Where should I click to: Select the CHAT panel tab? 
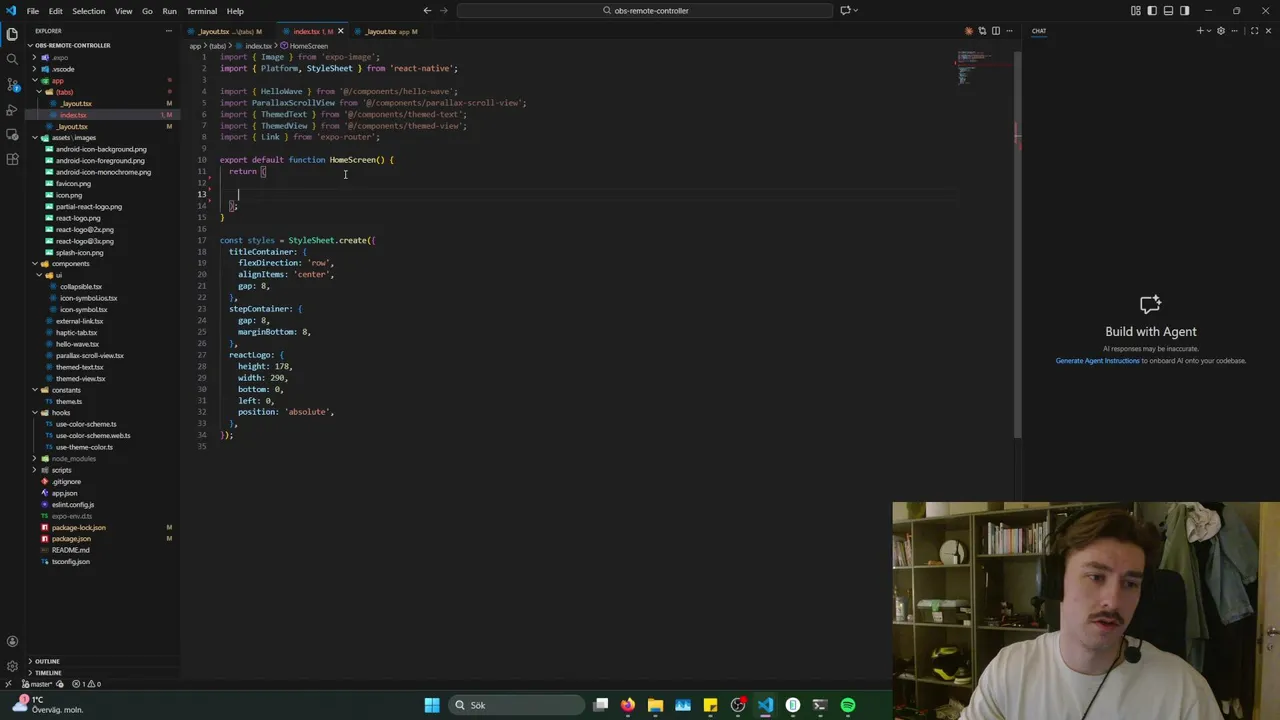coord(1039,31)
